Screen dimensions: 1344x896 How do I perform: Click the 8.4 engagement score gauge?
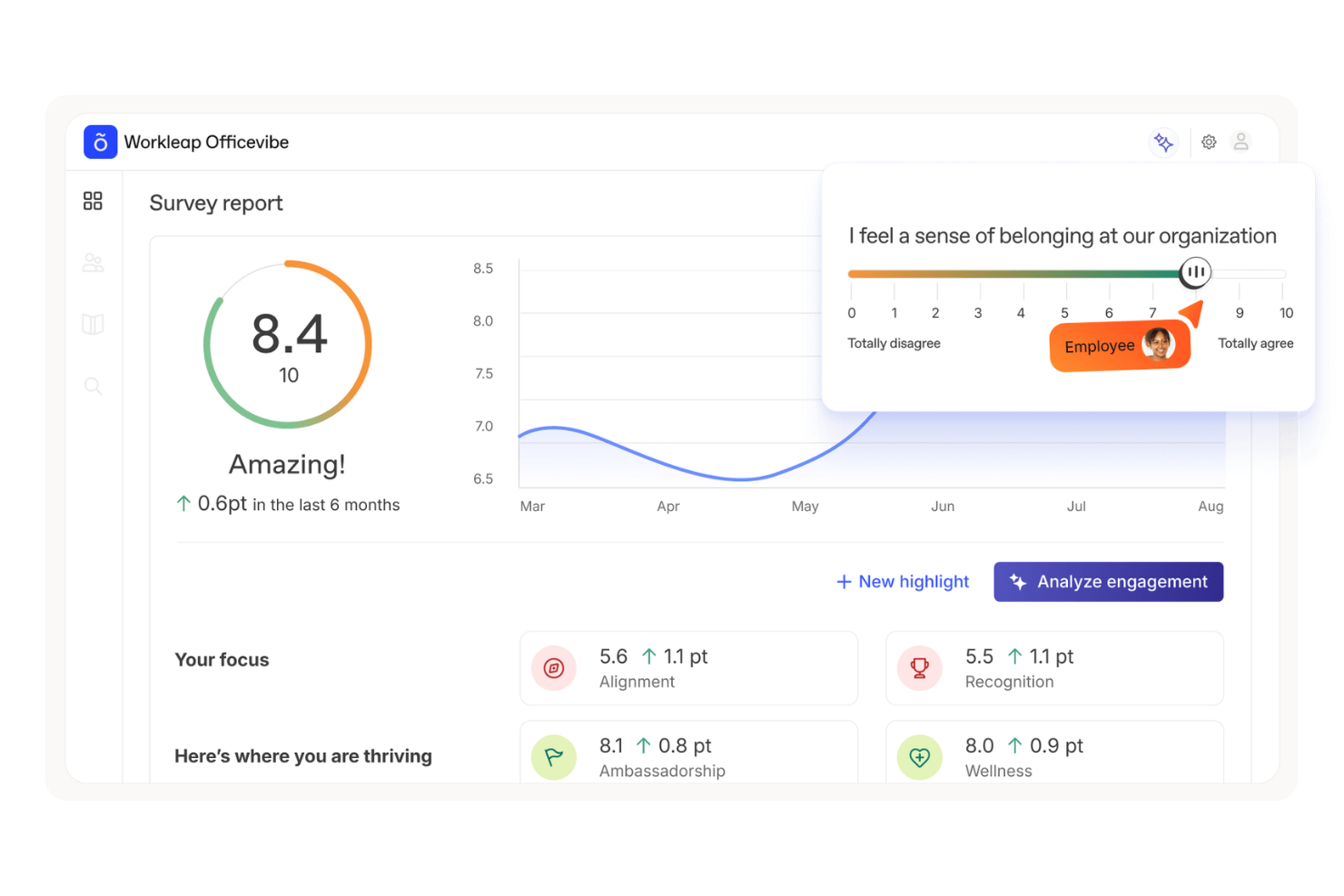pos(287,343)
